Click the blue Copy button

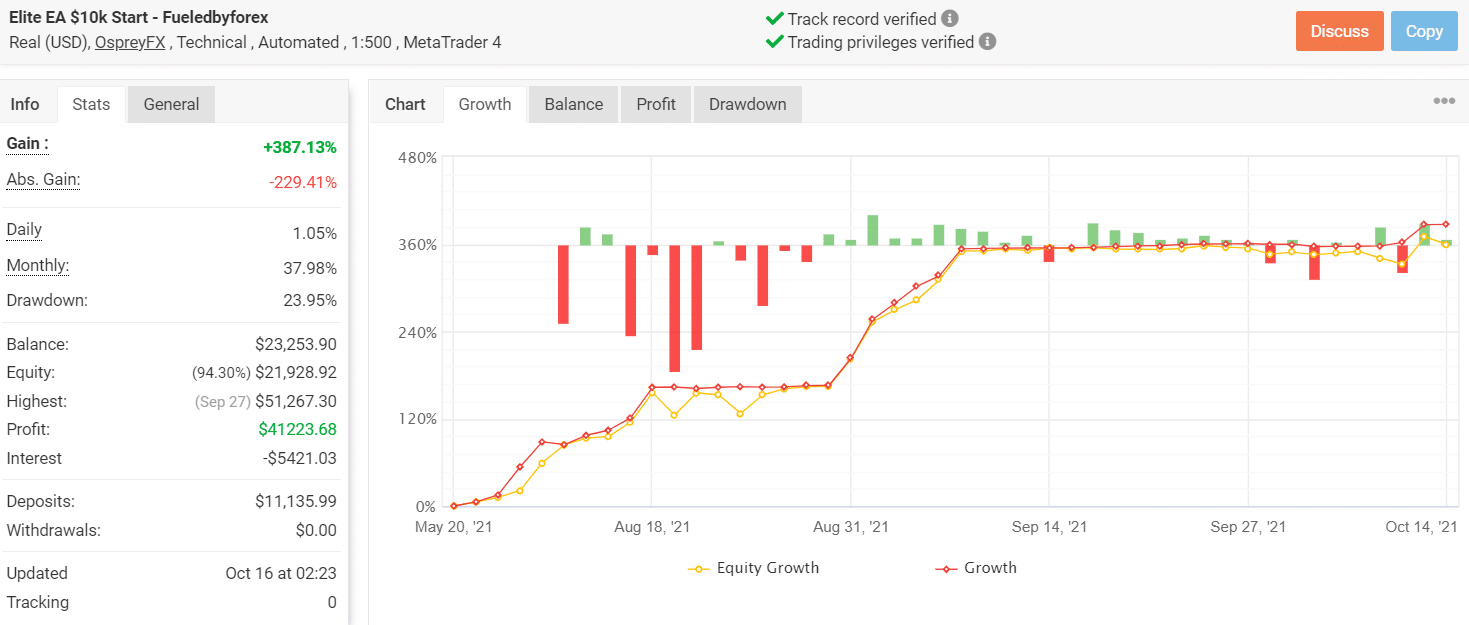tap(1423, 31)
